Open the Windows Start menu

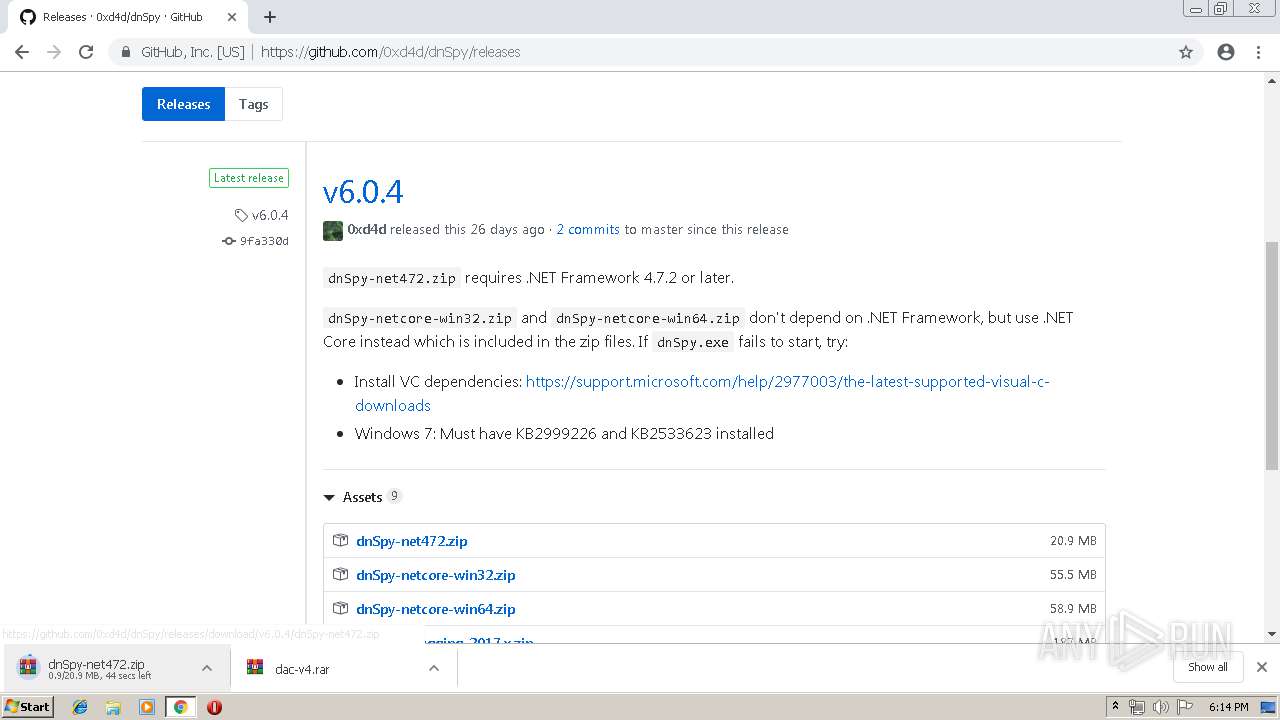point(27,707)
